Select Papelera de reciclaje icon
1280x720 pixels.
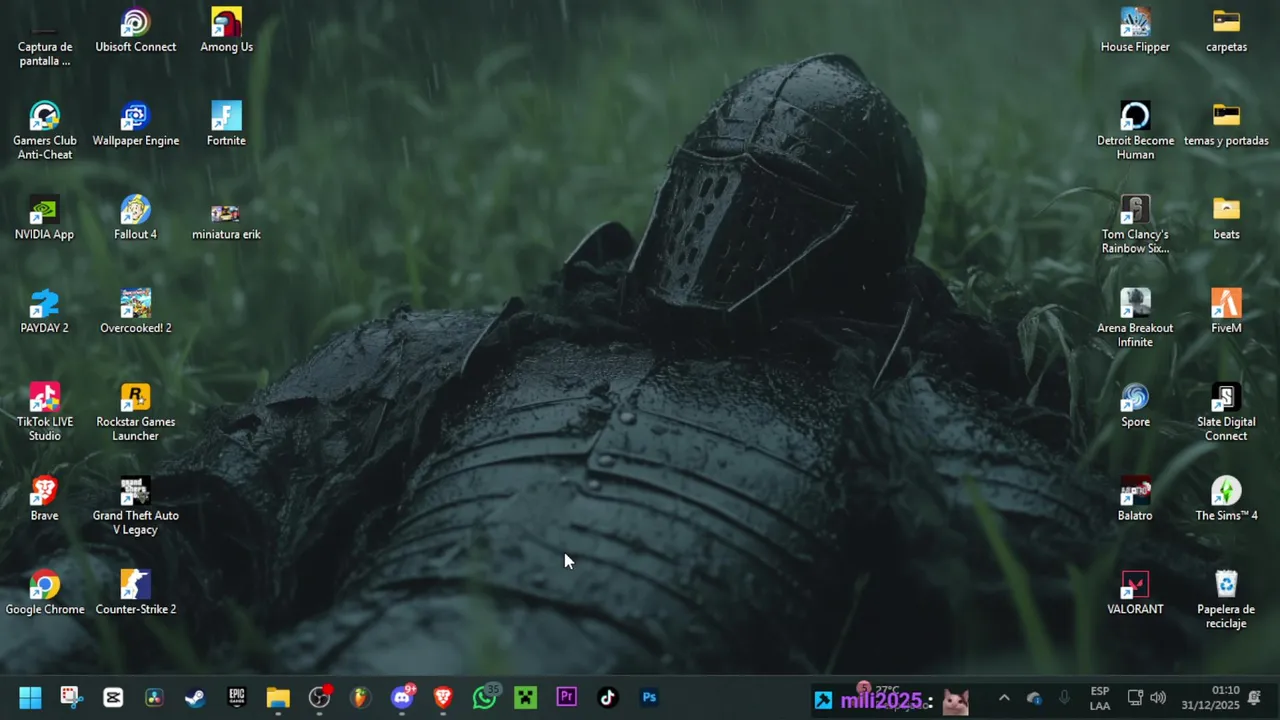[1226, 600]
